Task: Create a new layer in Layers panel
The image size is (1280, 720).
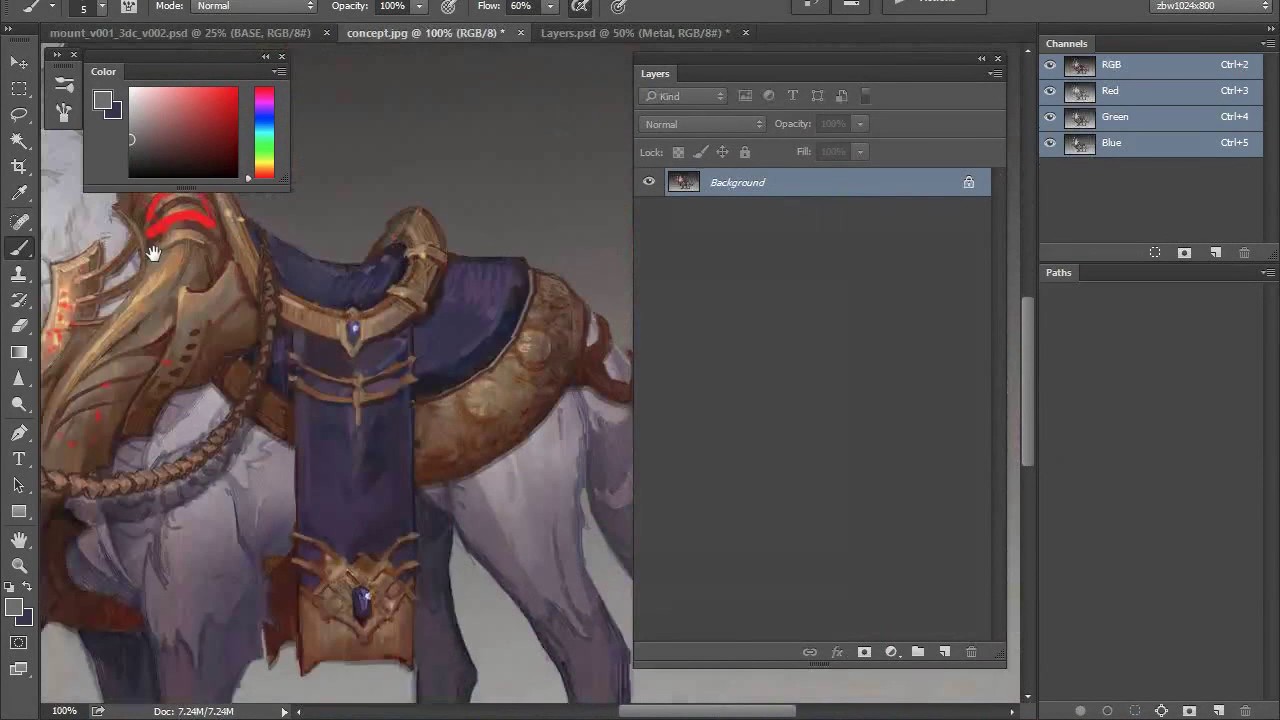Action: 945,652
